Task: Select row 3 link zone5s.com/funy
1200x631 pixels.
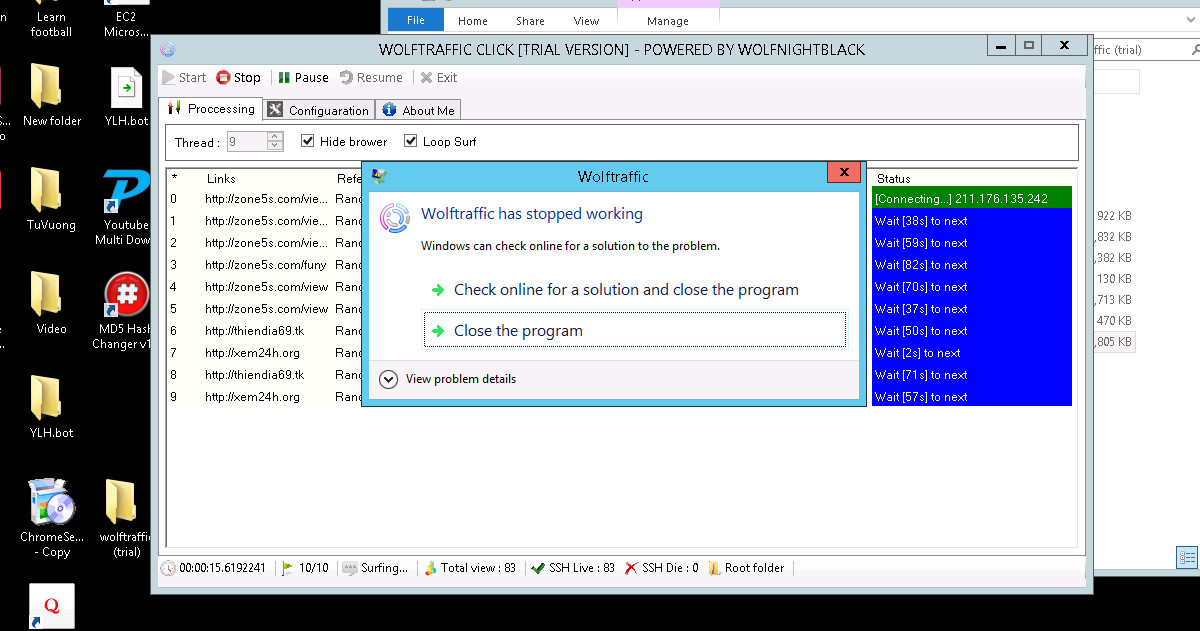Action: [266, 265]
